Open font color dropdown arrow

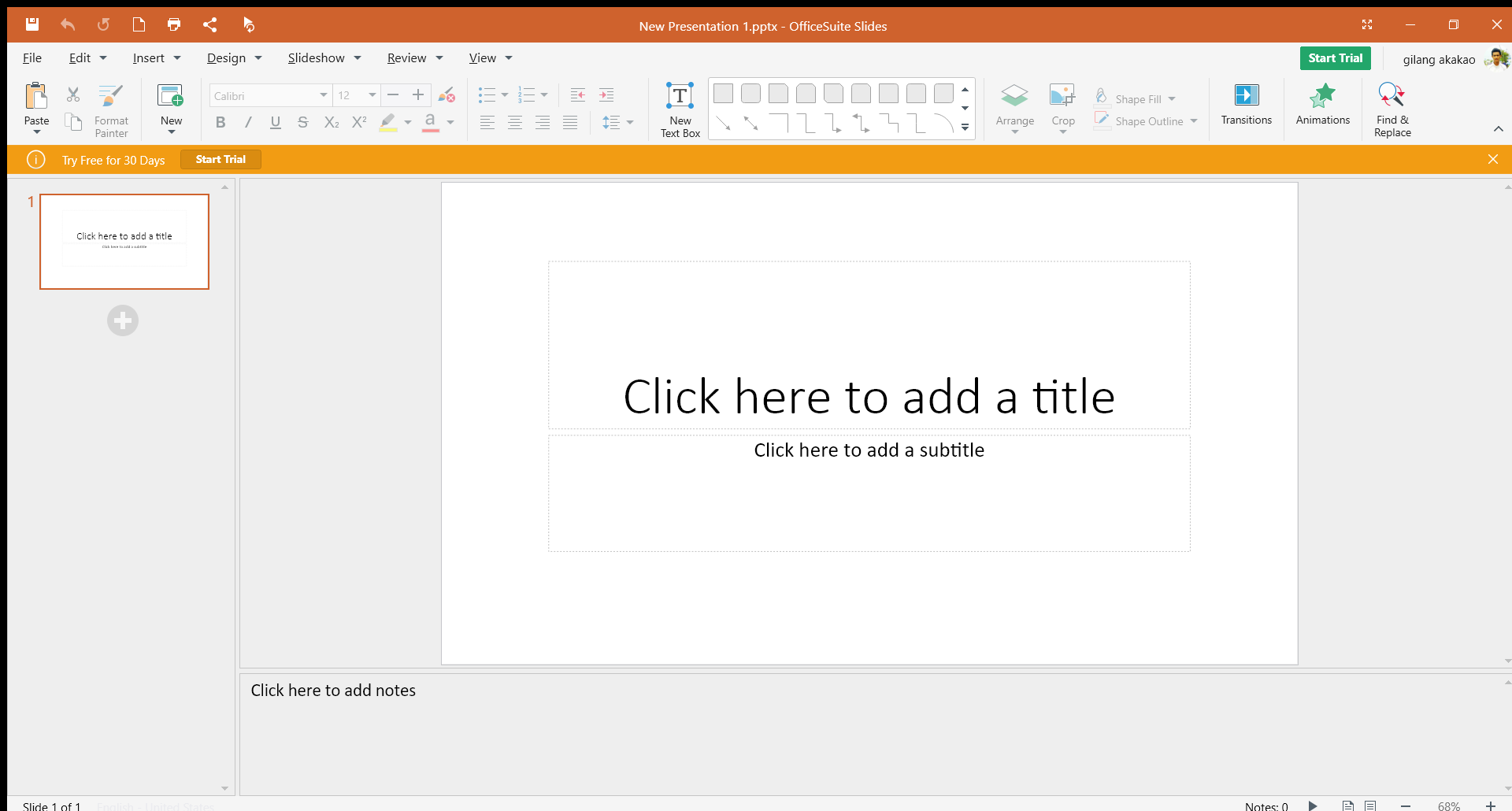(x=450, y=122)
